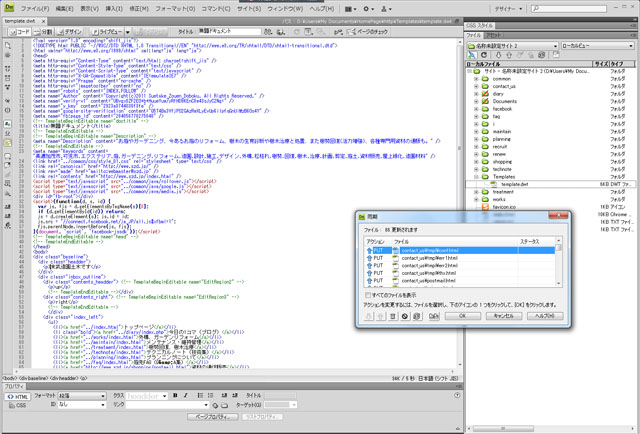This screenshot has height=434, width=640.
Task: Select the facebook folder in Files tree
Action: (502, 109)
